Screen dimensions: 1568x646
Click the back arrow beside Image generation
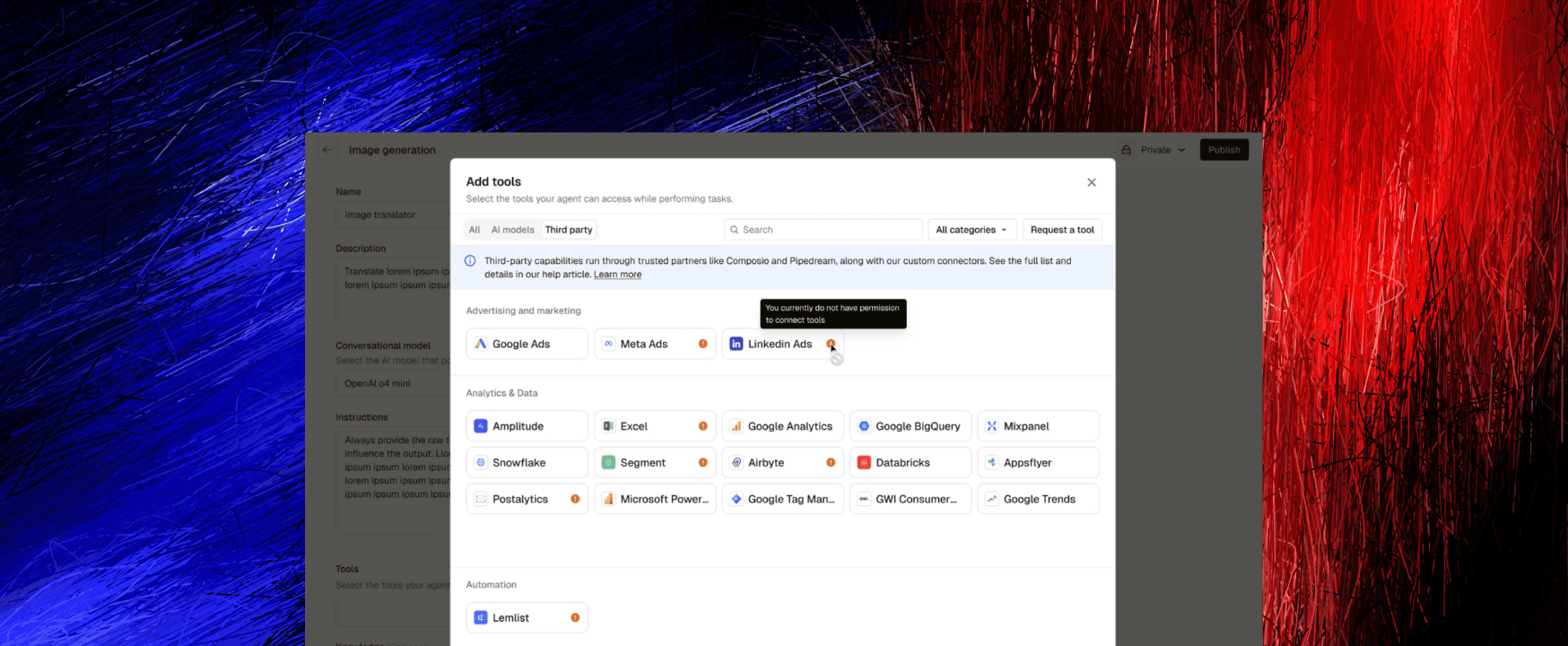[x=327, y=150]
